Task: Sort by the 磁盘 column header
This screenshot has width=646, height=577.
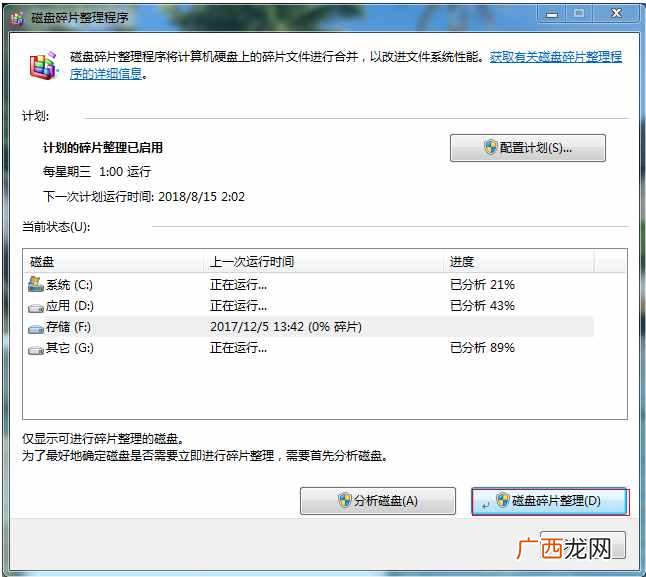Action: coord(113,262)
